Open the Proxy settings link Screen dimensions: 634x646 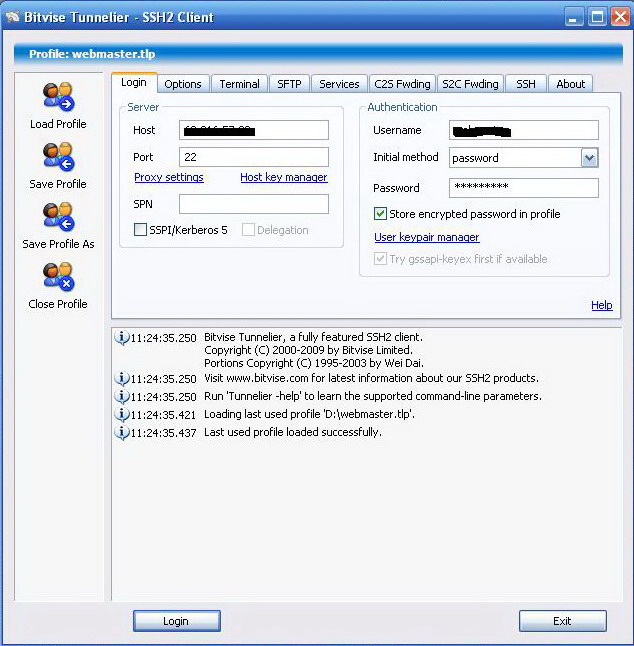point(169,177)
